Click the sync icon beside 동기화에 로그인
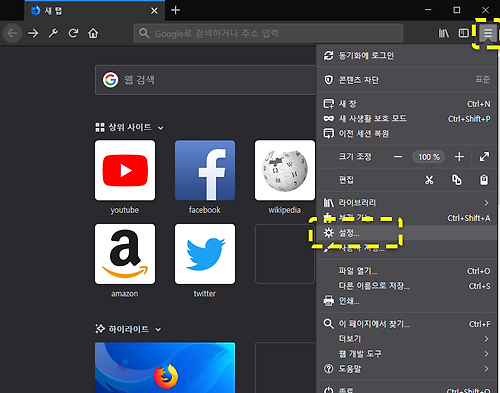Viewport: 500px width, 393px height. (328, 55)
